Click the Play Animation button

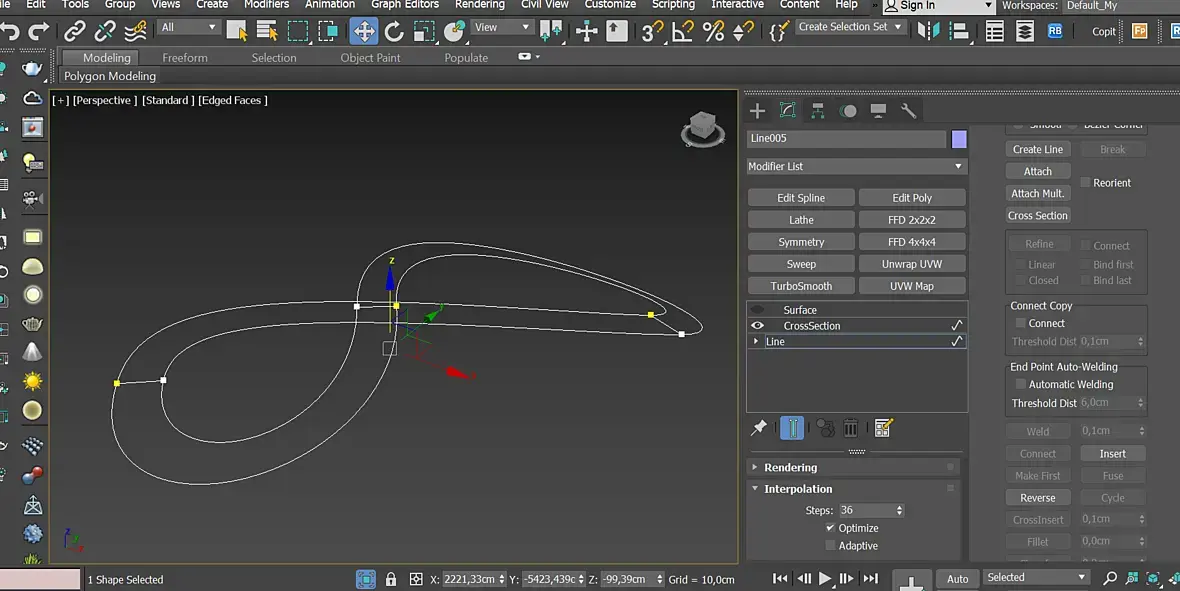[x=825, y=578]
